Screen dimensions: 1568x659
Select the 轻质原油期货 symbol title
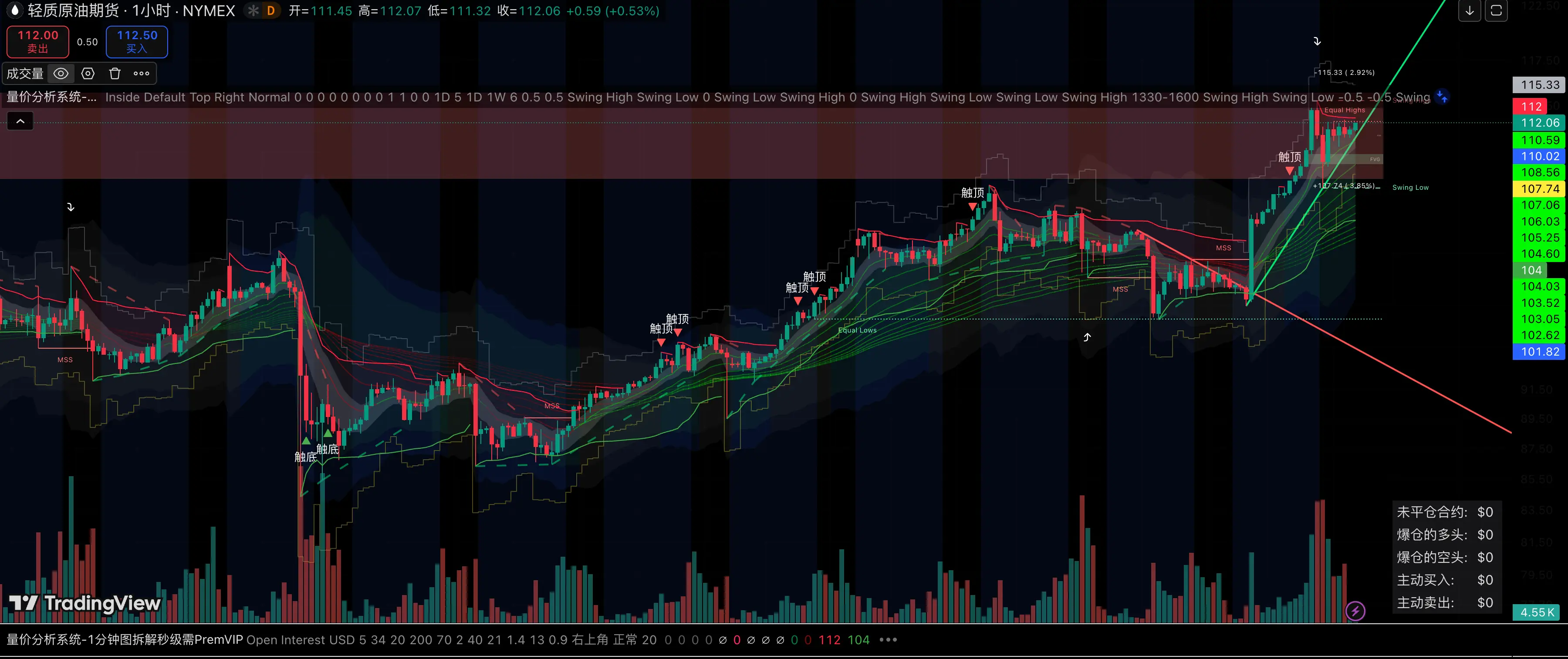pos(73,10)
